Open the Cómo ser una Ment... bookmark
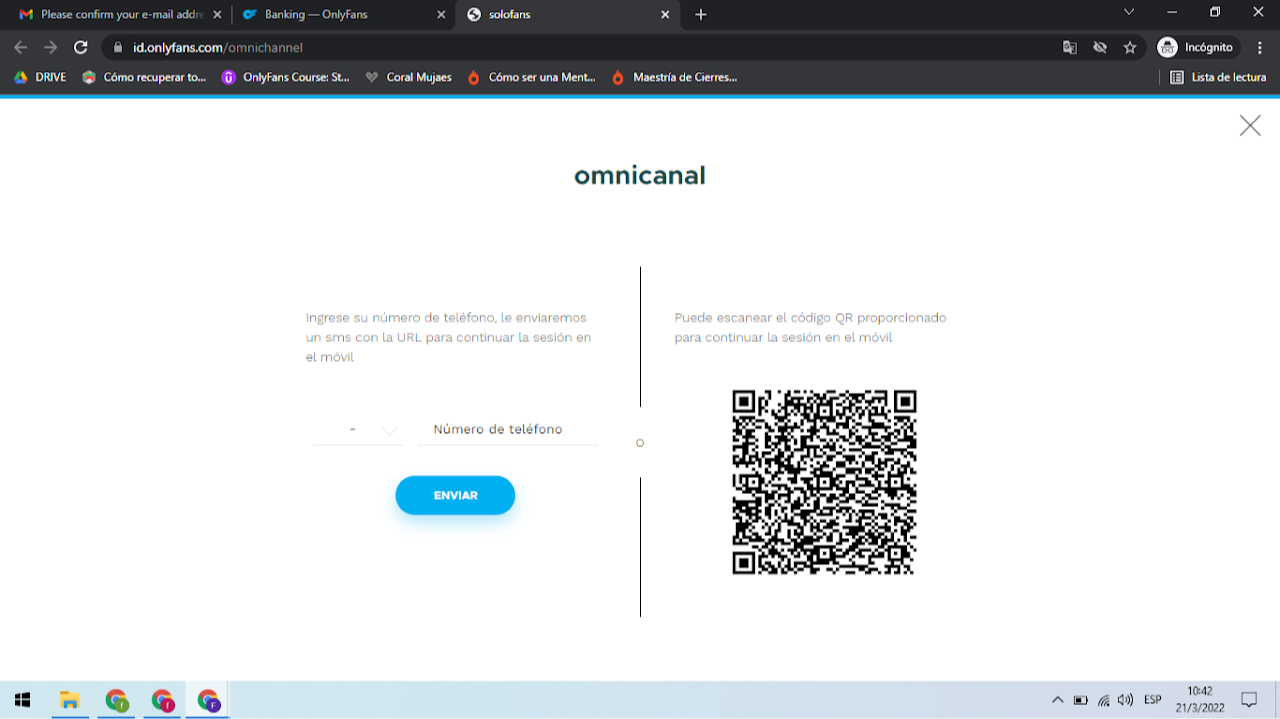 point(531,77)
